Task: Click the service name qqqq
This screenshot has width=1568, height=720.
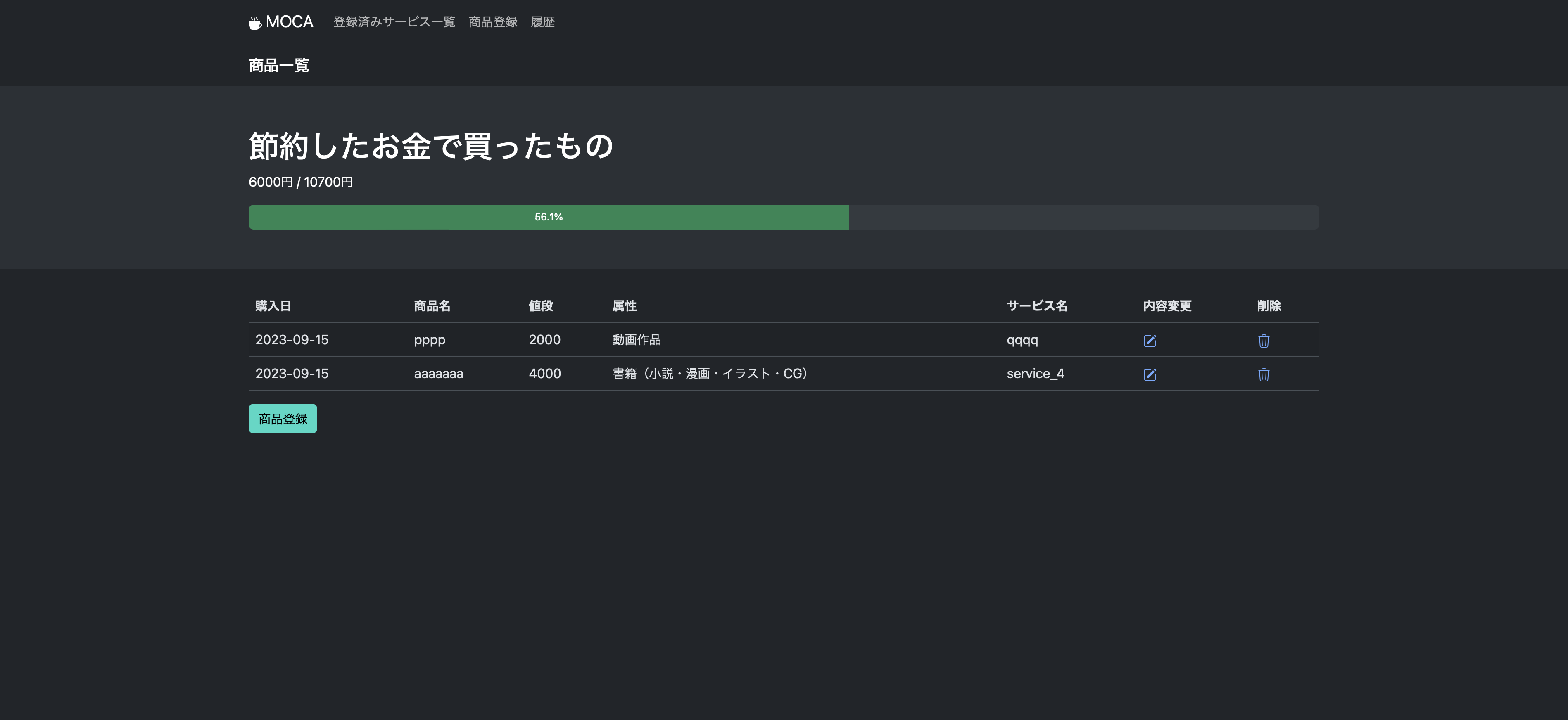Action: point(1022,340)
